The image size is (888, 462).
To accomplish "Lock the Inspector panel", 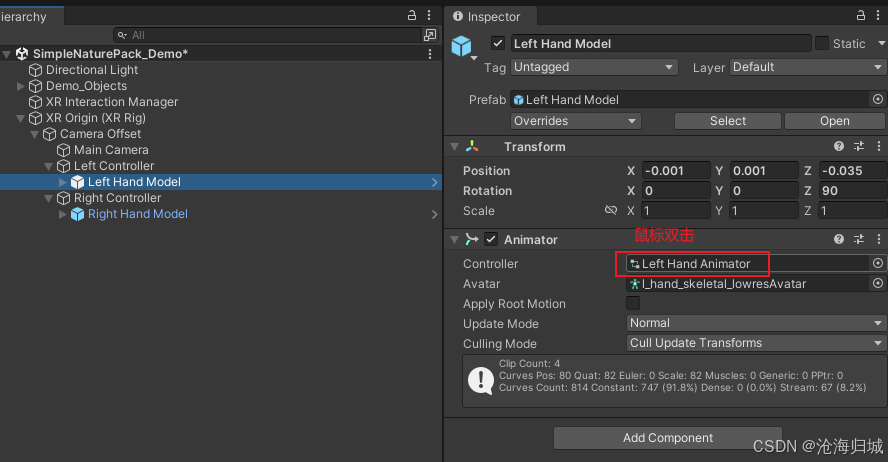I will 861,15.
